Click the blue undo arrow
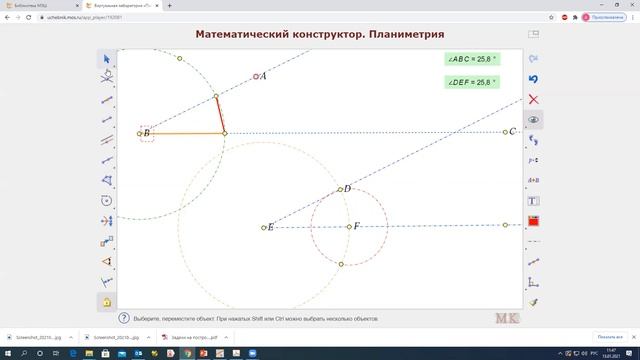 coord(533,79)
